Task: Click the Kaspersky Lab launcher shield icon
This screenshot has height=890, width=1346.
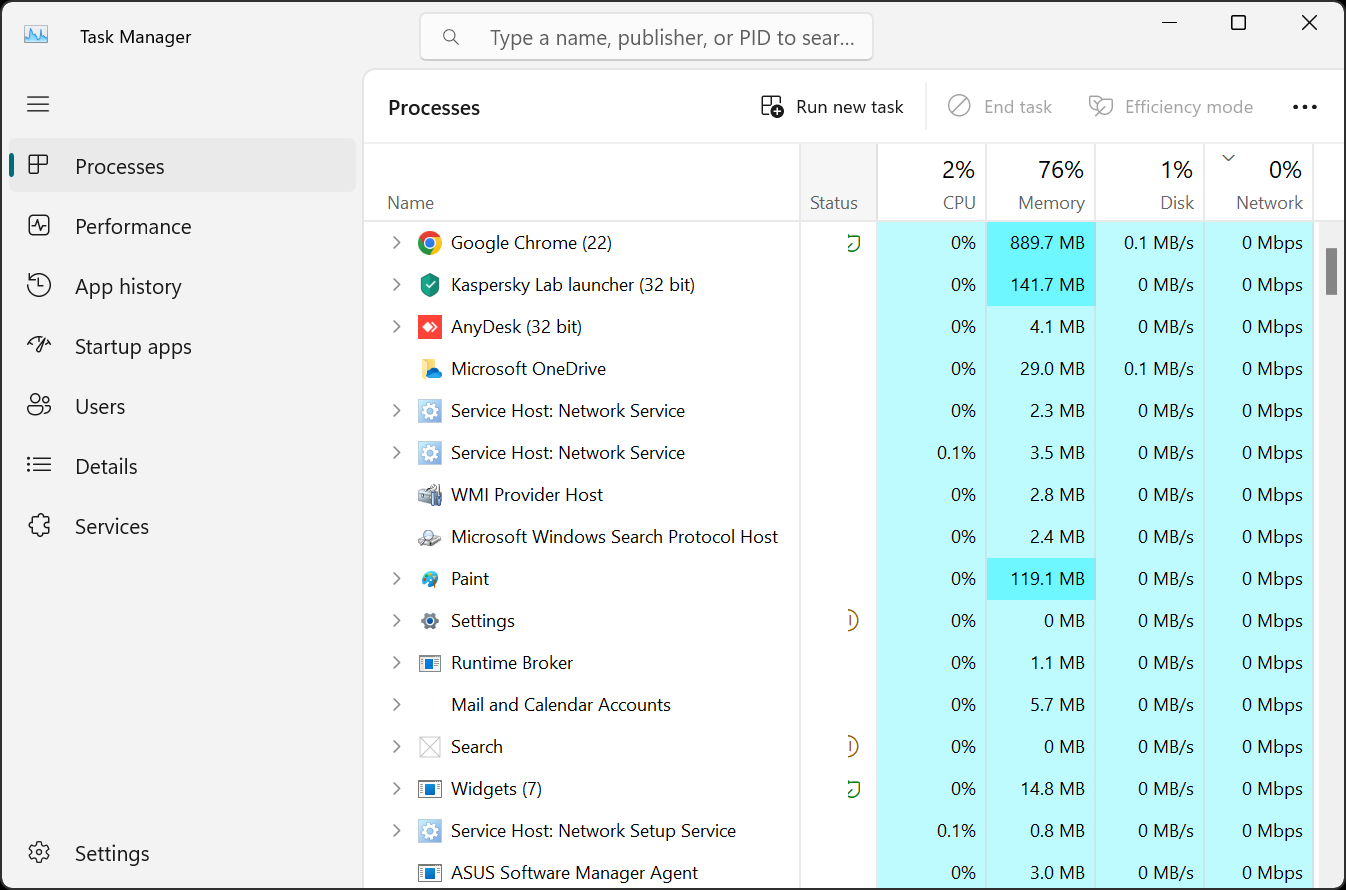Action: [430, 285]
